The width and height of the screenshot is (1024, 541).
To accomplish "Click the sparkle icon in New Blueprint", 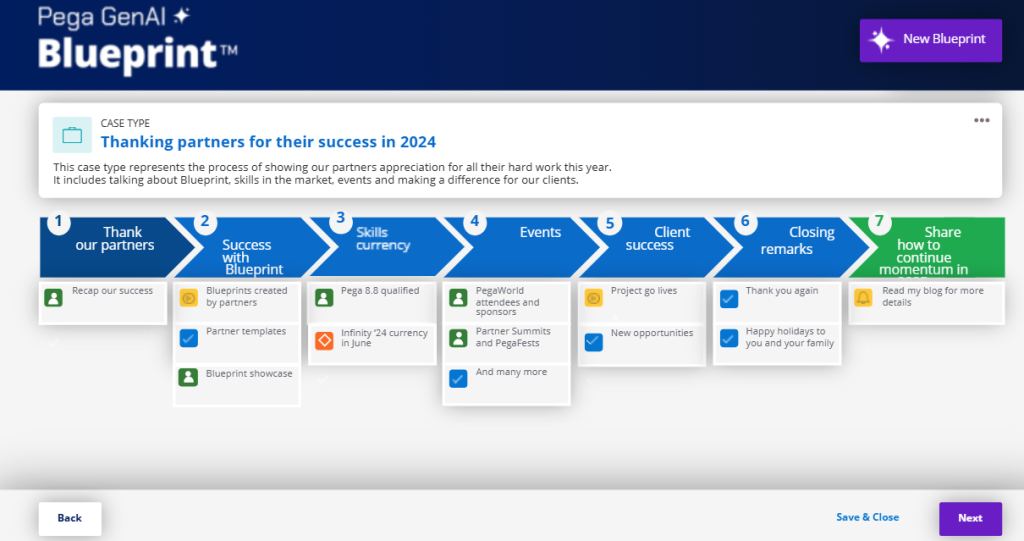I will click(881, 40).
